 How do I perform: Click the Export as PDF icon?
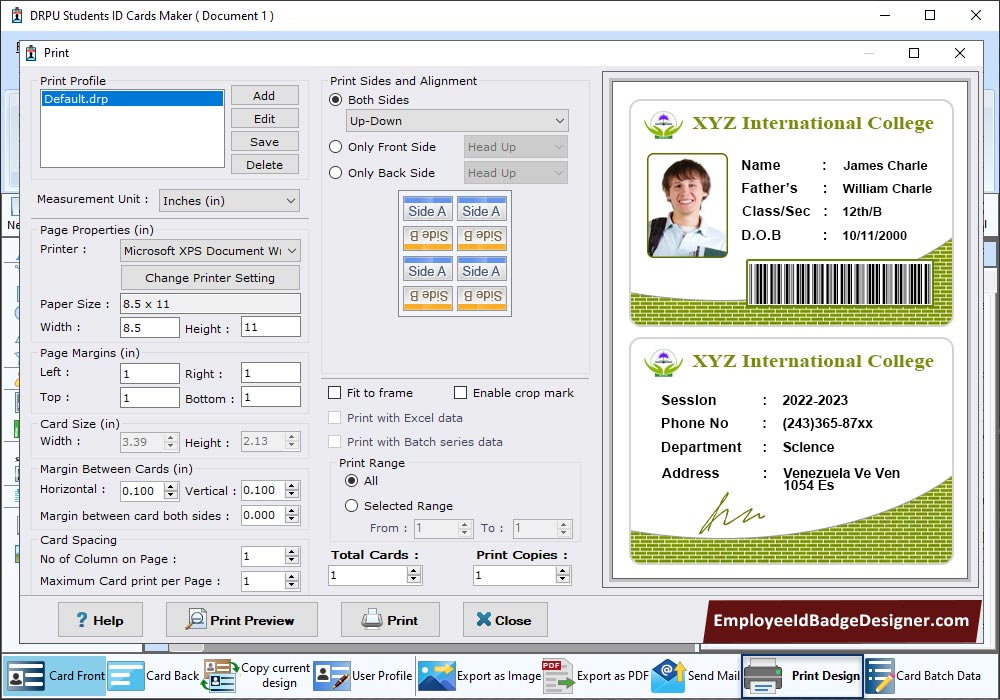pyautogui.click(x=556, y=676)
